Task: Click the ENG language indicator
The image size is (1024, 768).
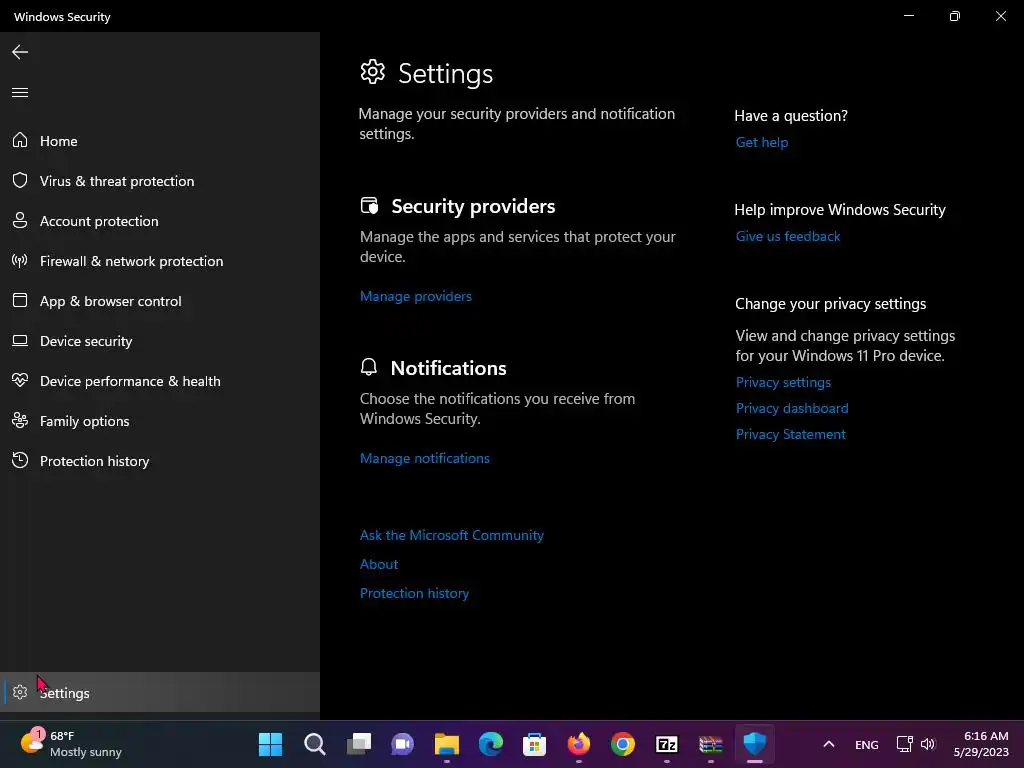Action: click(867, 744)
